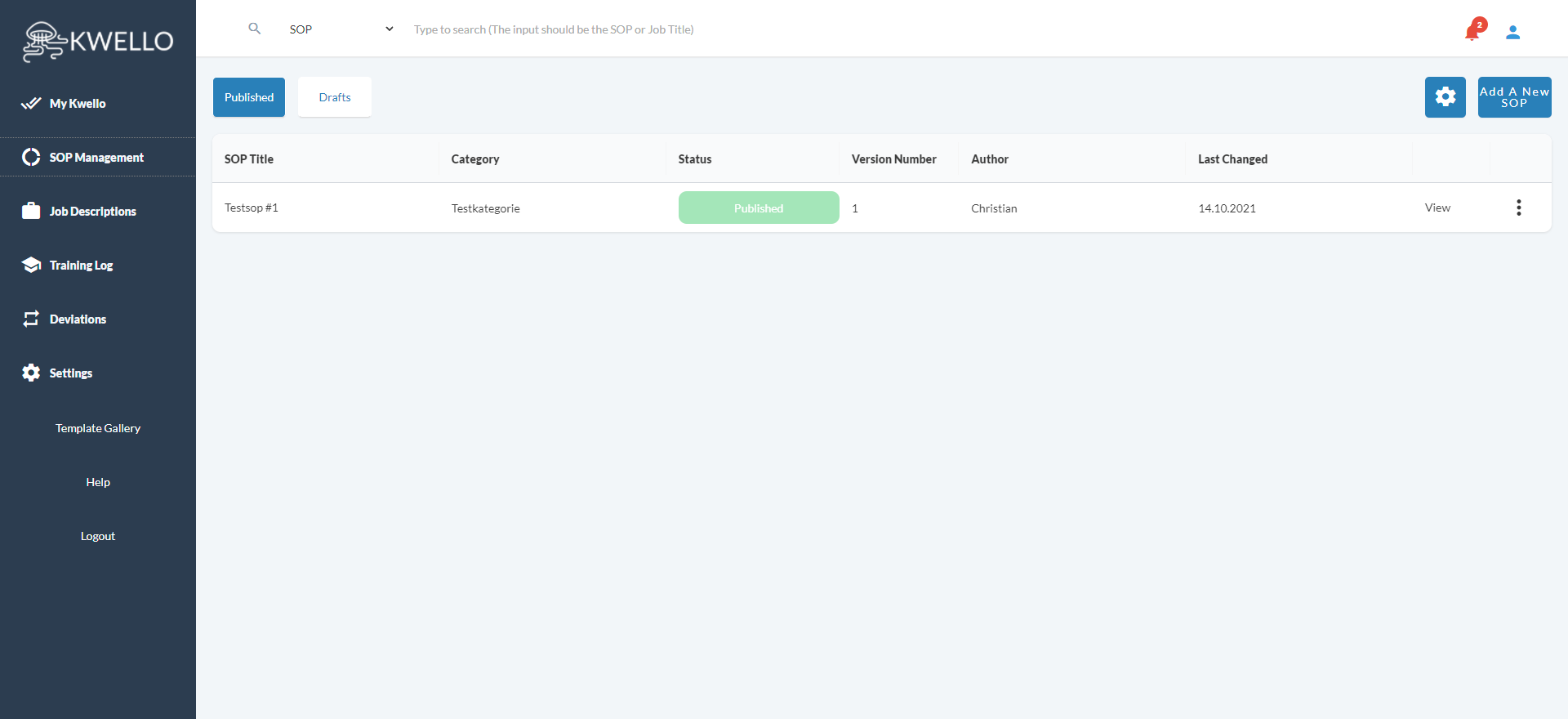Click View link for Testsop #1
Viewport: 1568px width, 719px height.
(x=1437, y=208)
